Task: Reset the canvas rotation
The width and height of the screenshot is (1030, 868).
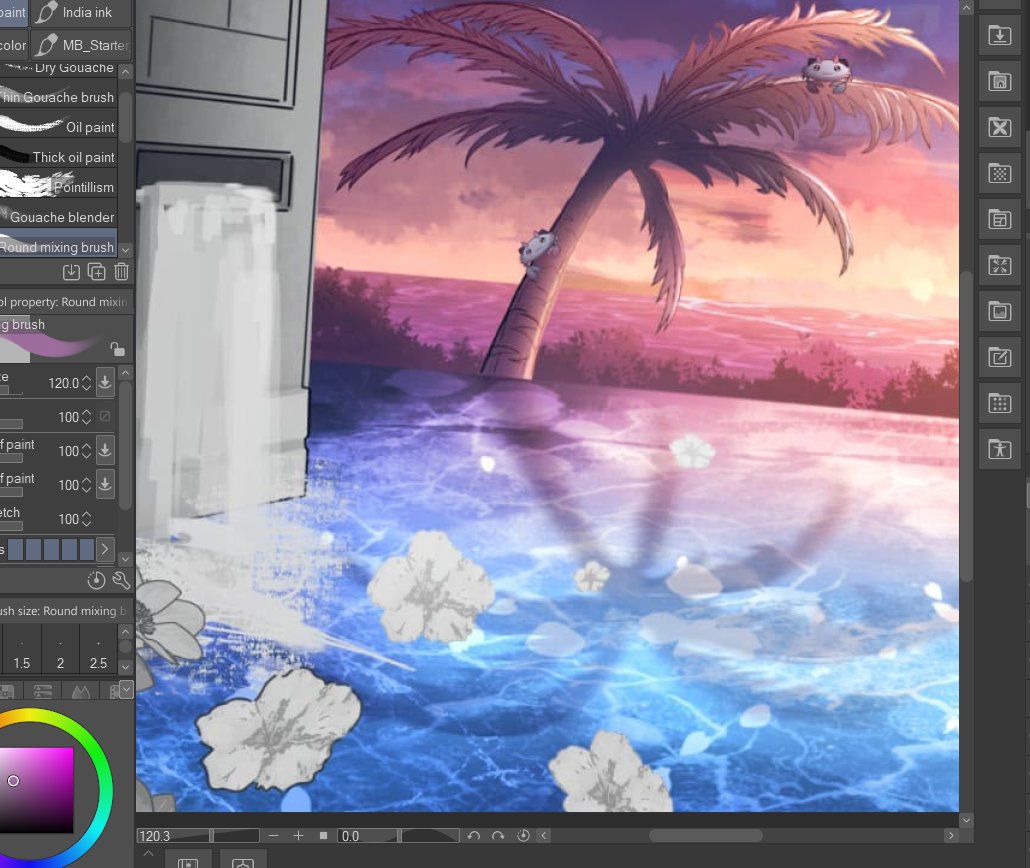Action: [523, 836]
